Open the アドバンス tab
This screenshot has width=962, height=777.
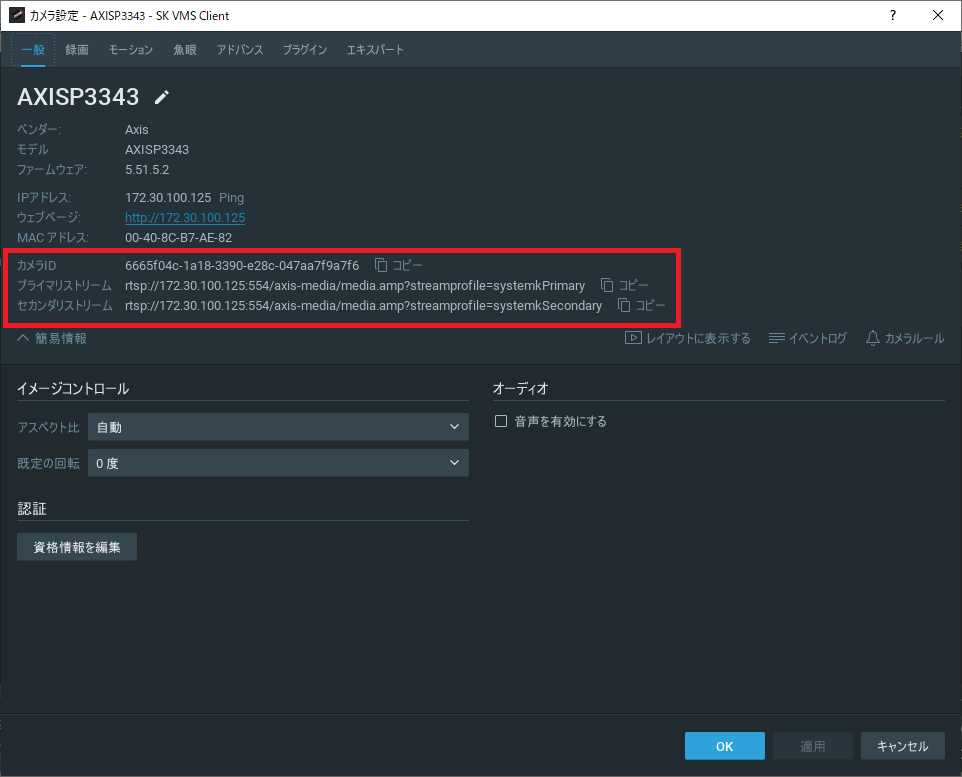click(240, 50)
